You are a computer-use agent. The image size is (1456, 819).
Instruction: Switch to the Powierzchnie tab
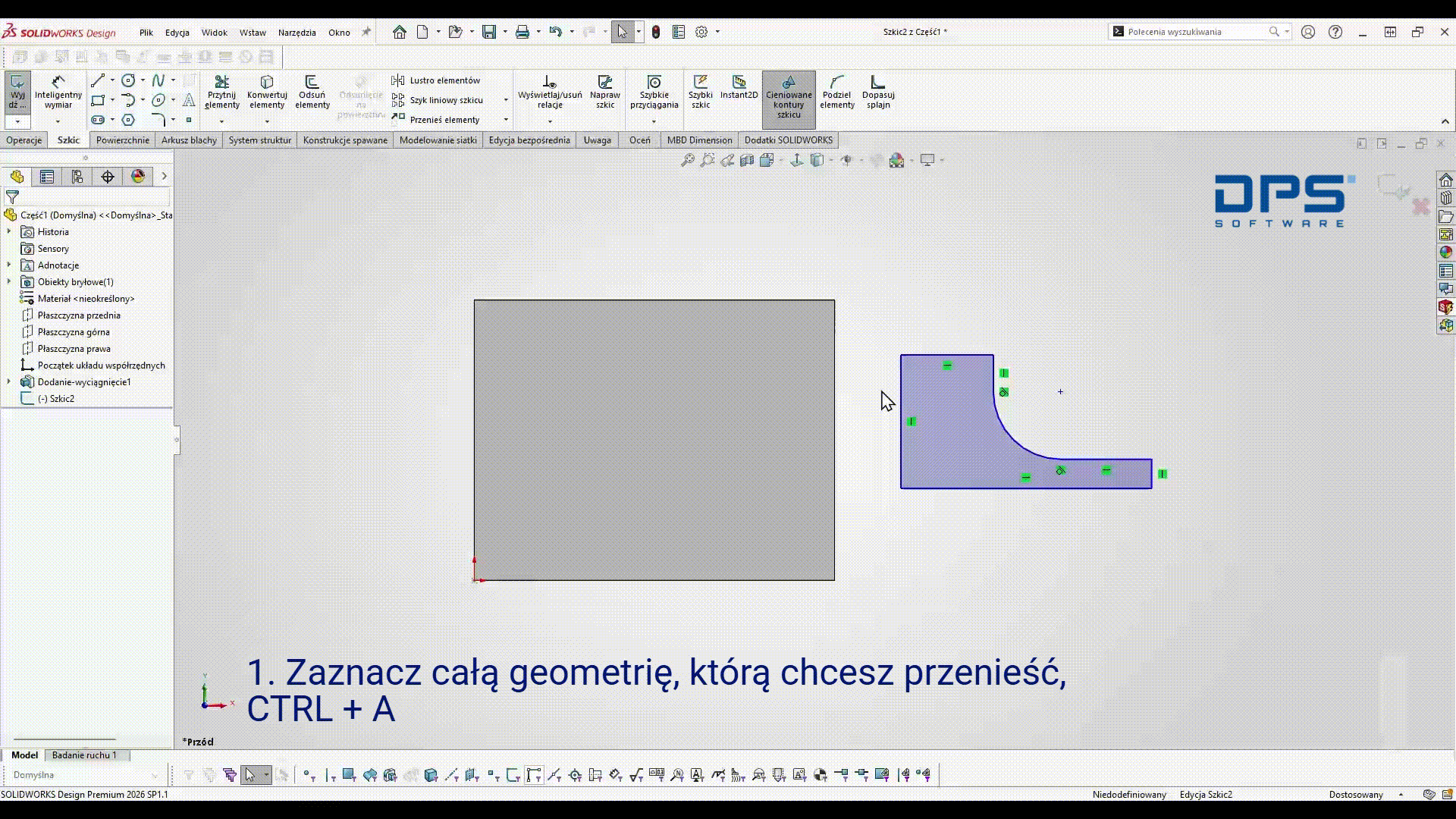123,140
